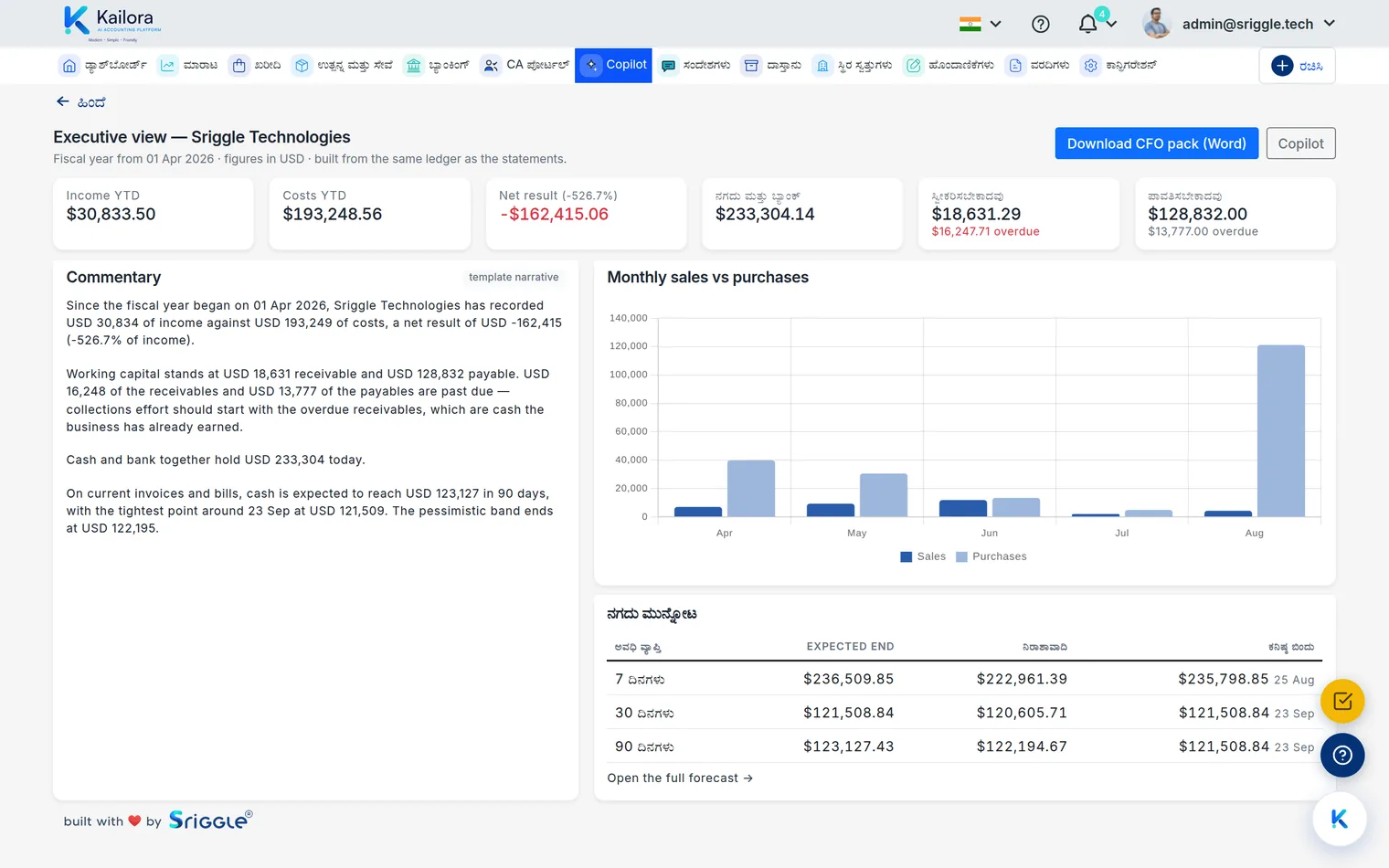The image size is (1389, 868).
Task: Go back using the left arrow link
Action: click(x=80, y=102)
